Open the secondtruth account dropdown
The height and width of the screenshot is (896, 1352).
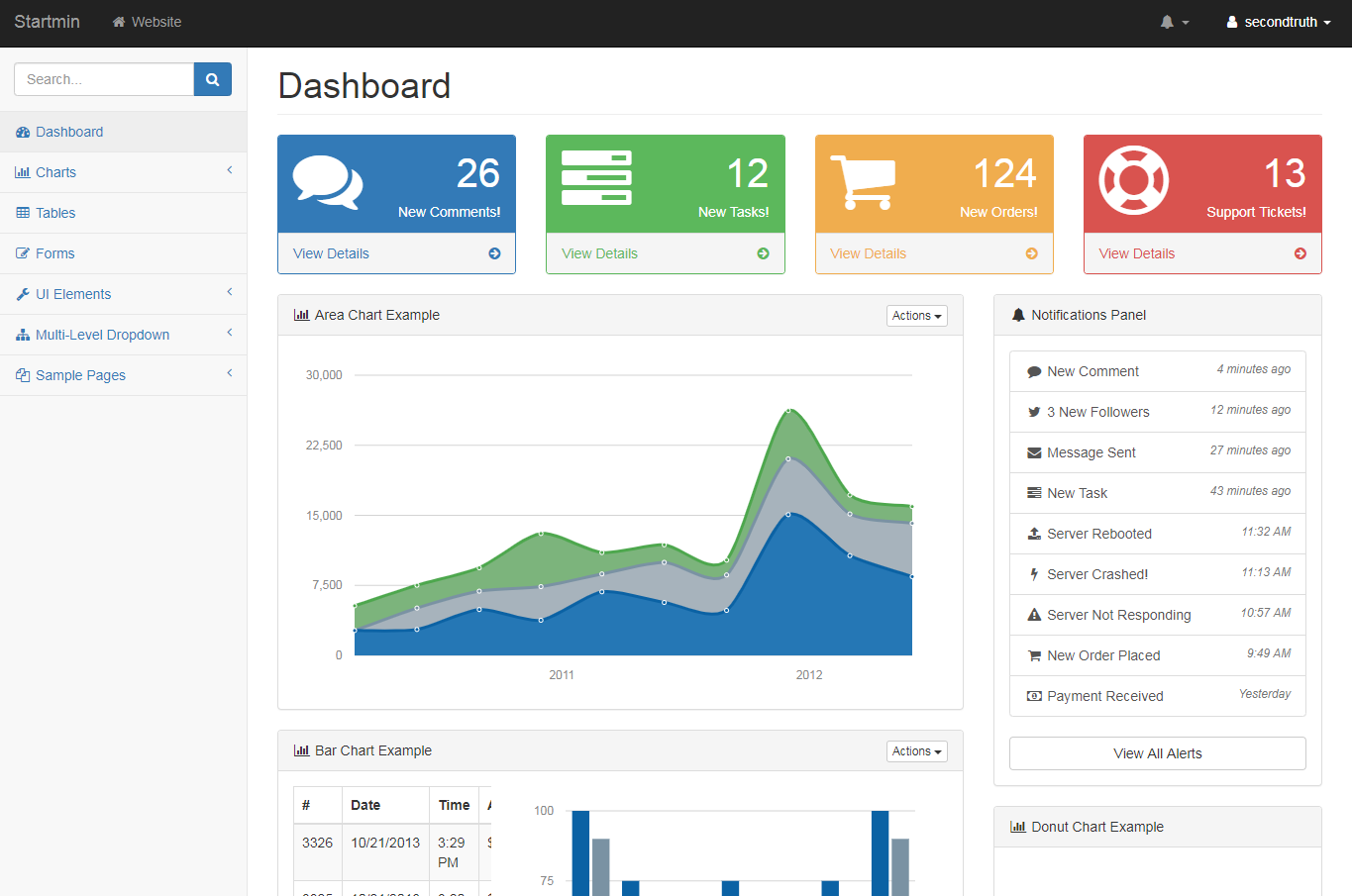[x=1278, y=22]
